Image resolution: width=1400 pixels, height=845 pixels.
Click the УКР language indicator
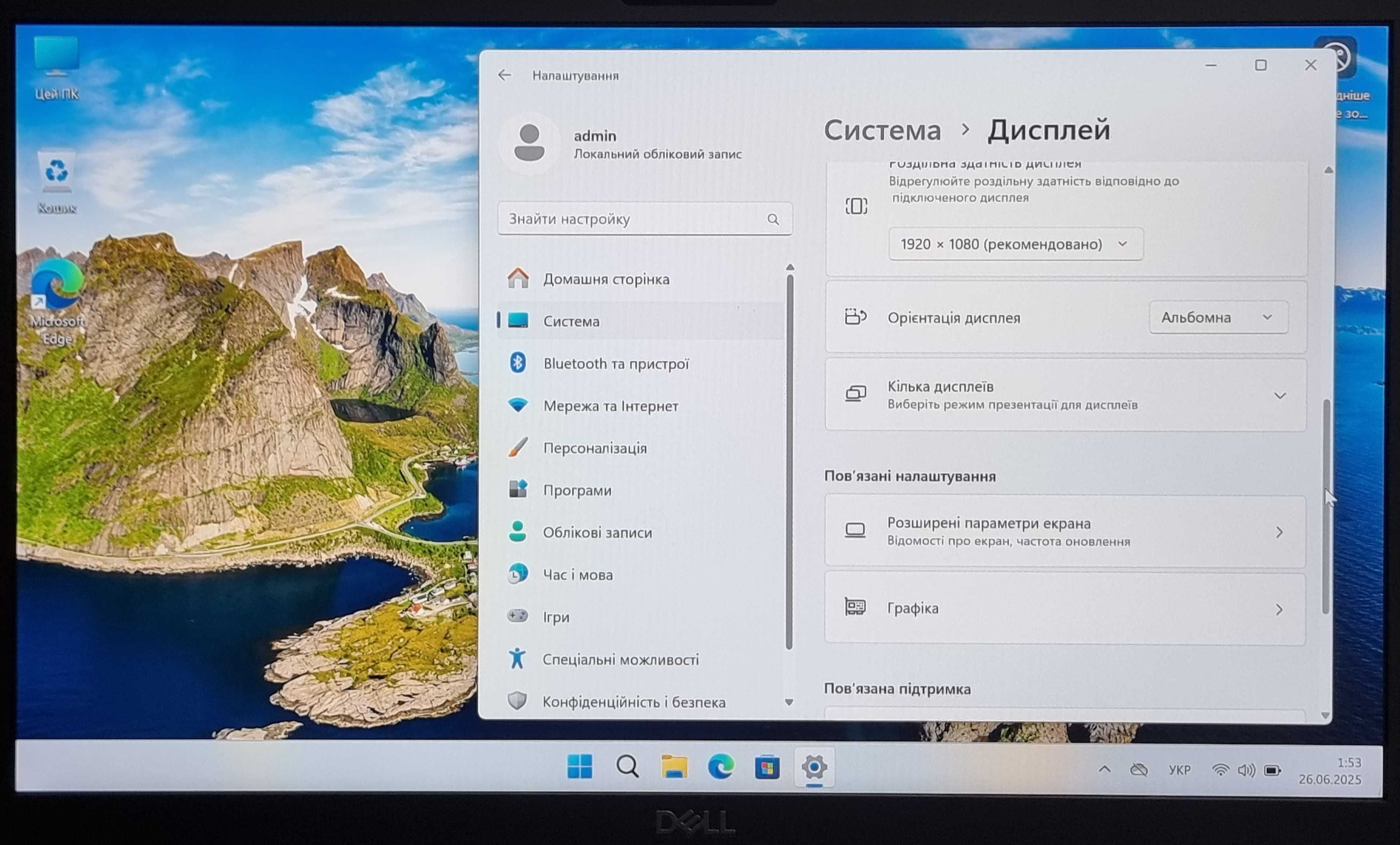coord(1179,770)
